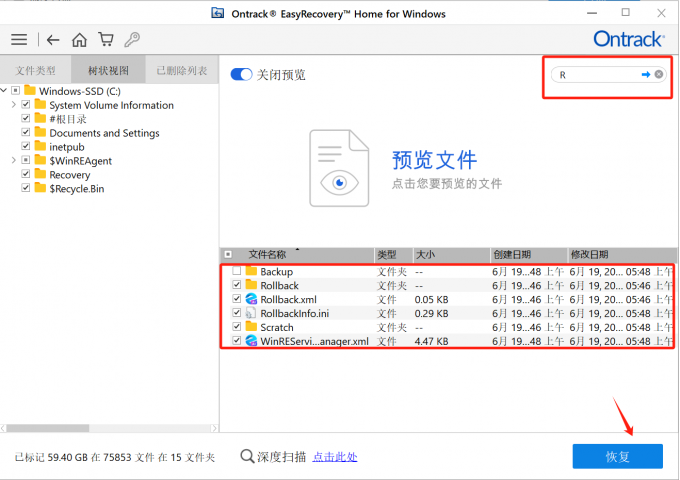Toggle the close-preview switch

(241, 75)
